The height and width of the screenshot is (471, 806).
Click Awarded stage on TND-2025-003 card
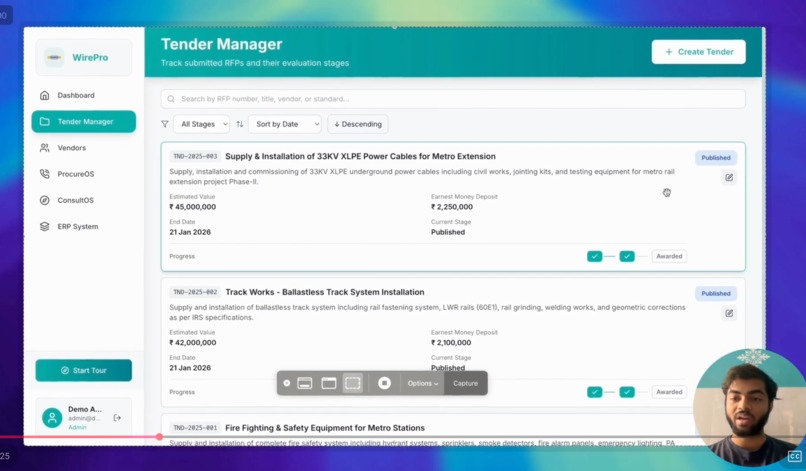pos(669,256)
